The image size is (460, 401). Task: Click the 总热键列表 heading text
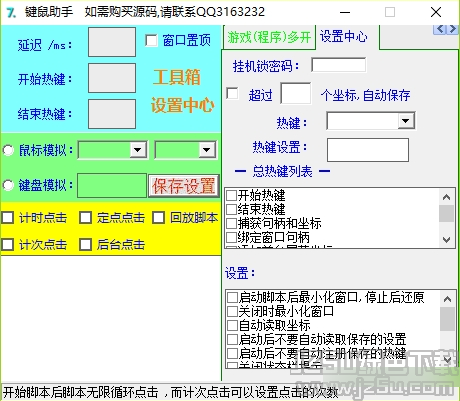[282, 171]
